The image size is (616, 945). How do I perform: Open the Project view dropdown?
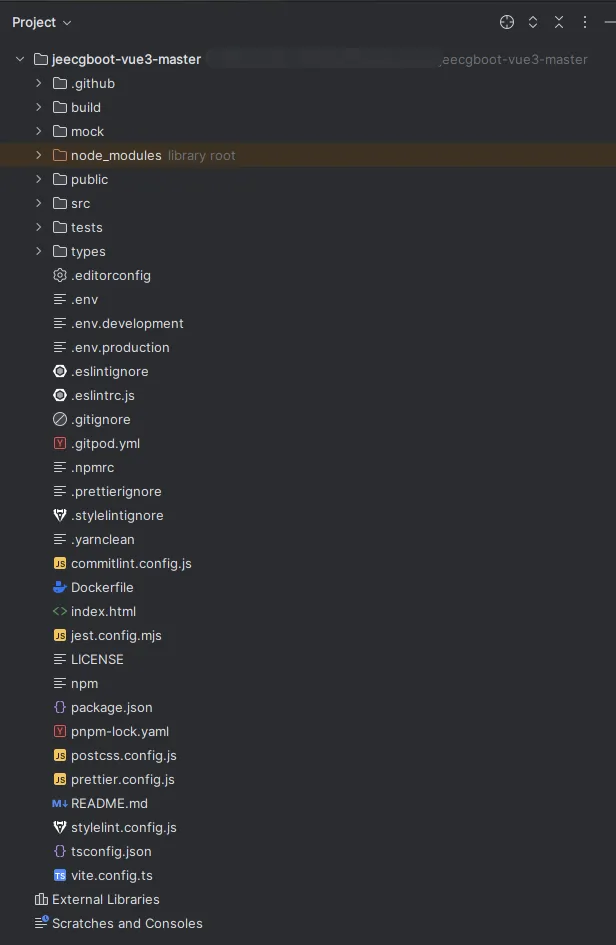(42, 22)
